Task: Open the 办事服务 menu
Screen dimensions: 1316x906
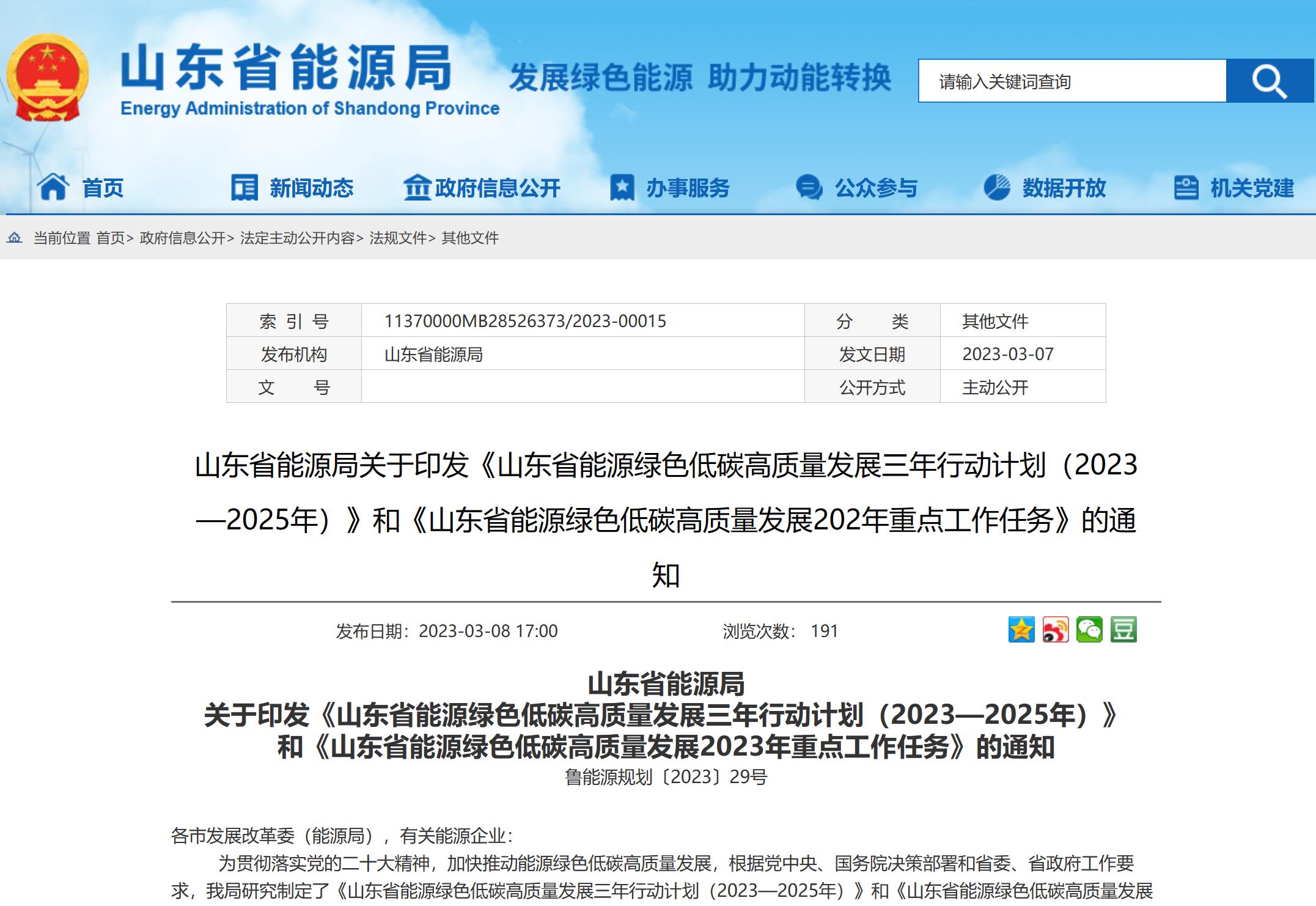Action: pos(688,188)
